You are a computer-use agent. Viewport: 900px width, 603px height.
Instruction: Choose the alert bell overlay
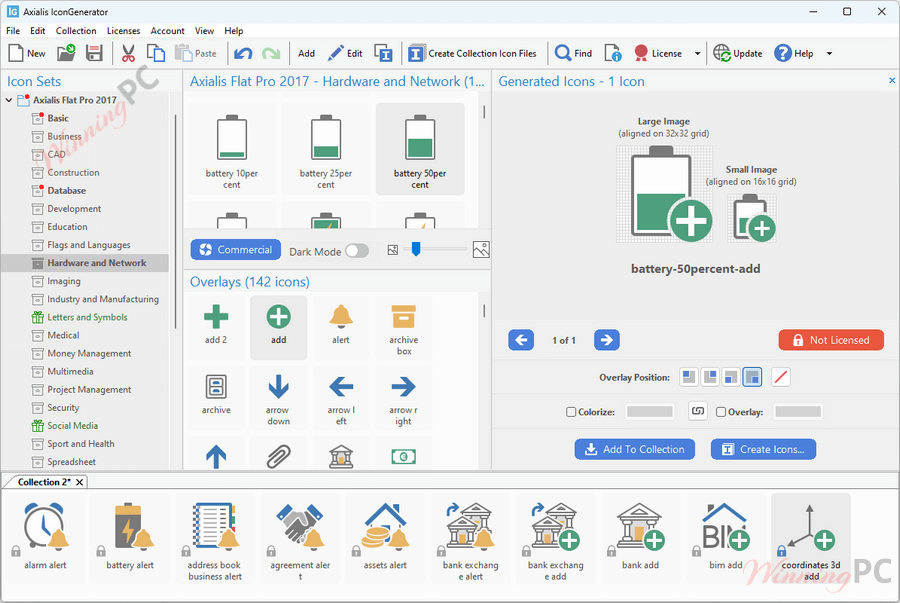[x=341, y=326]
